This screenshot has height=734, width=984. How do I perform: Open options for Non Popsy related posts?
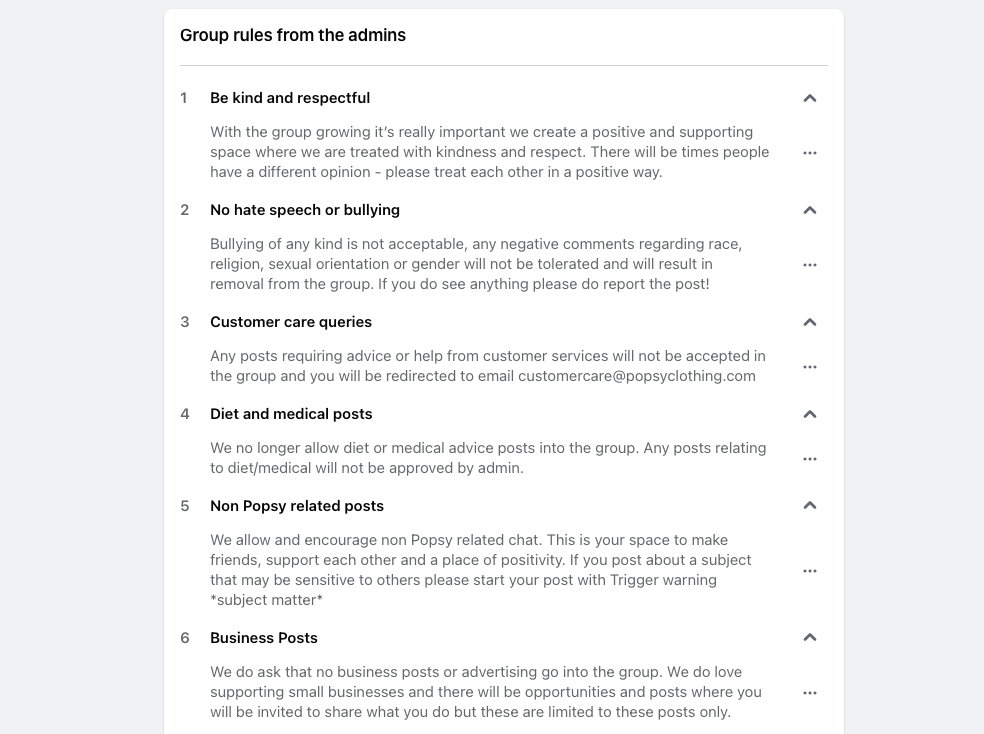click(810, 571)
